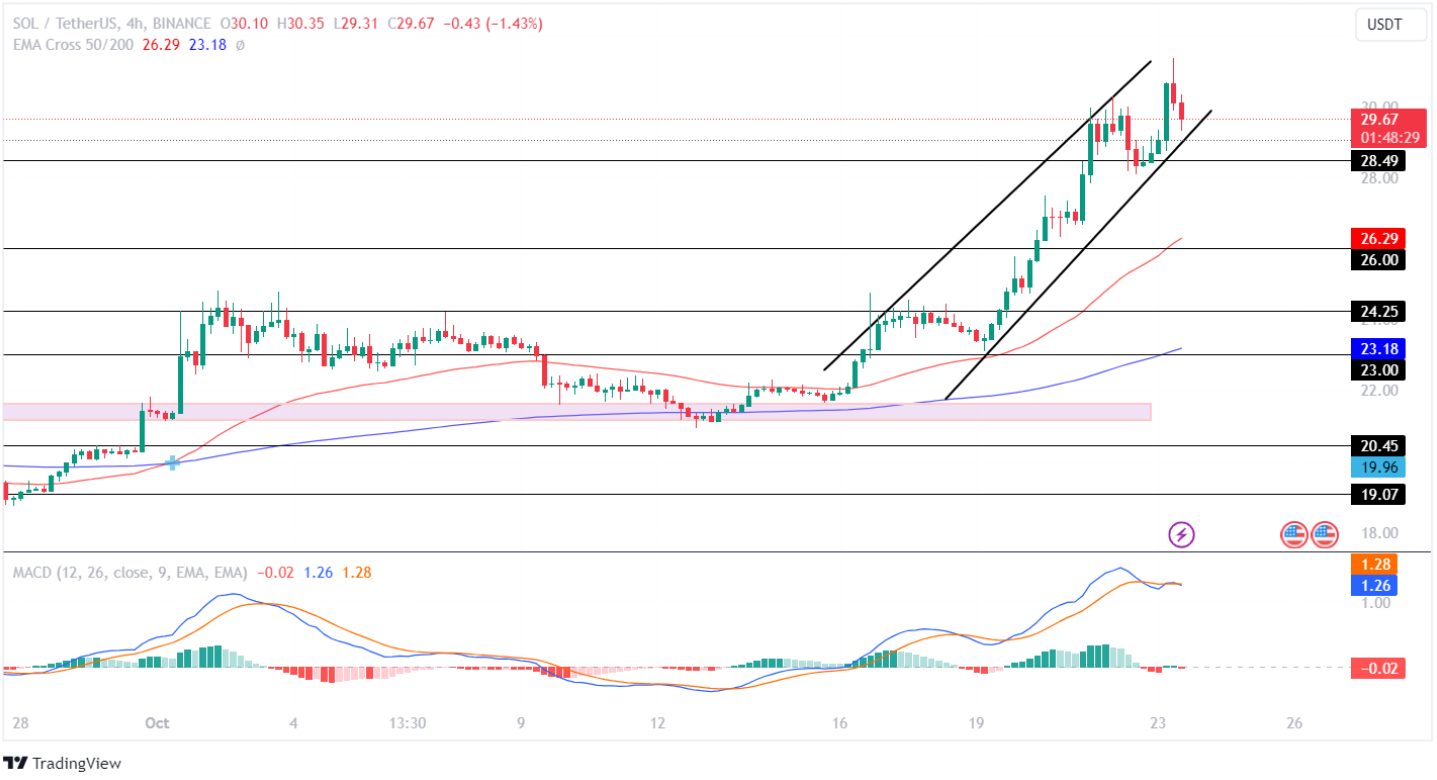Click the blue MACD value label 1.26
The width and height of the screenshot is (1437, 780).
tap(1375, 585)
